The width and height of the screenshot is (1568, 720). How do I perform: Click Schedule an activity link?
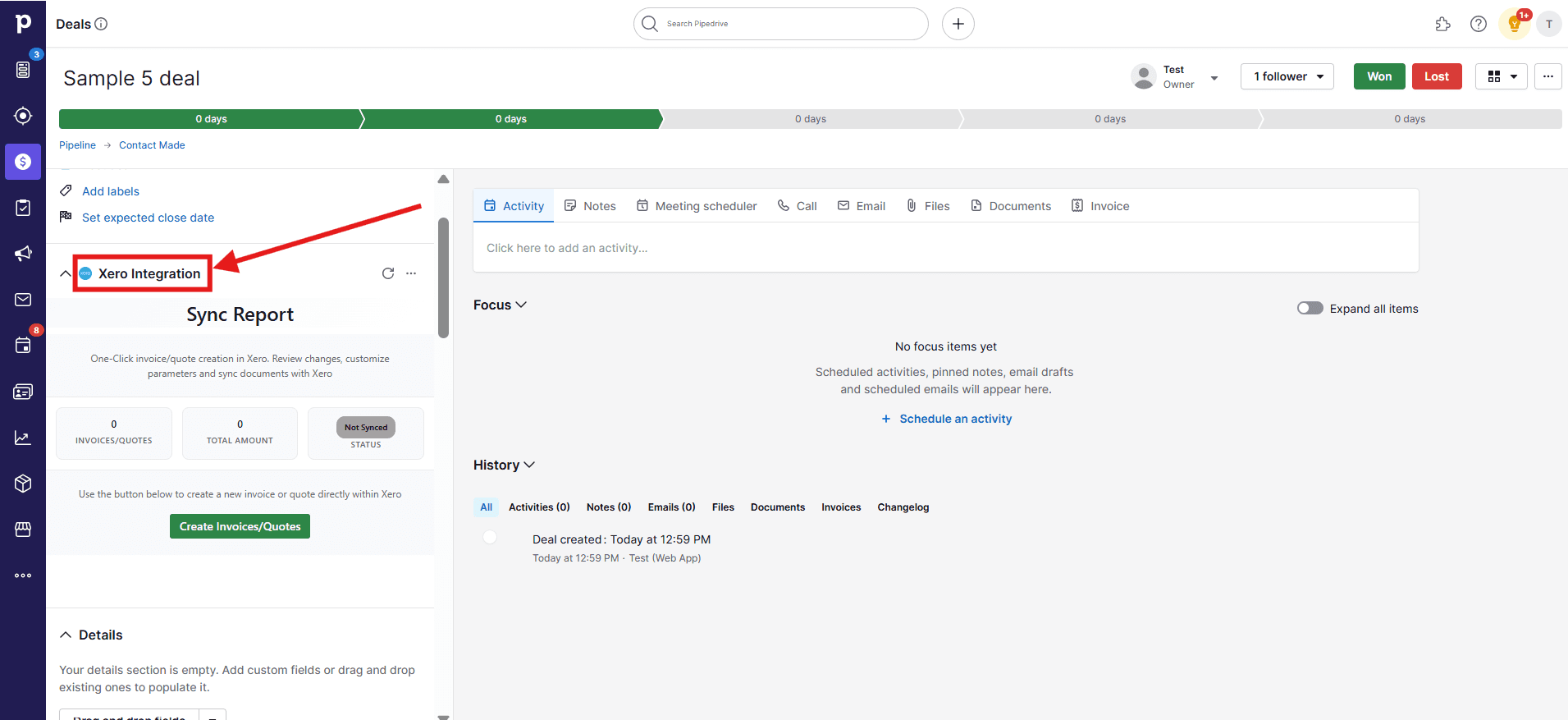point(947,419)
